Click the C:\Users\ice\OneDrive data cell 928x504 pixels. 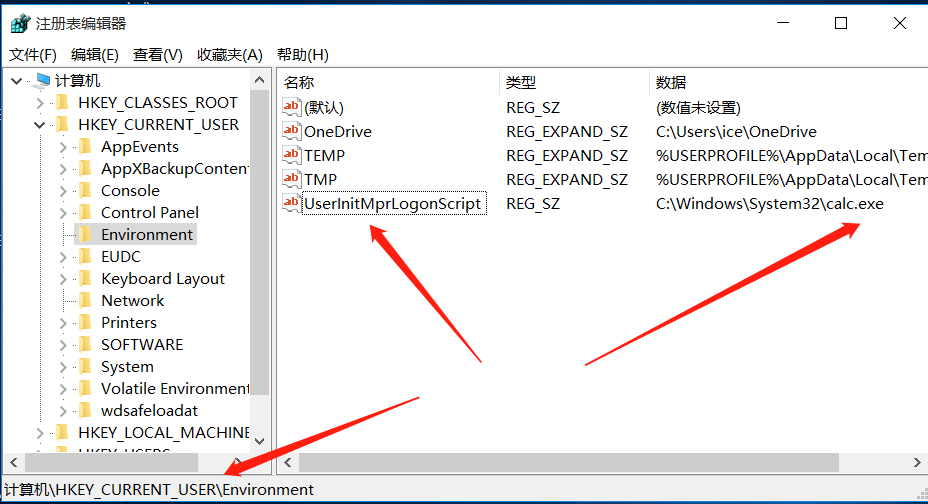tap(736, 131)
